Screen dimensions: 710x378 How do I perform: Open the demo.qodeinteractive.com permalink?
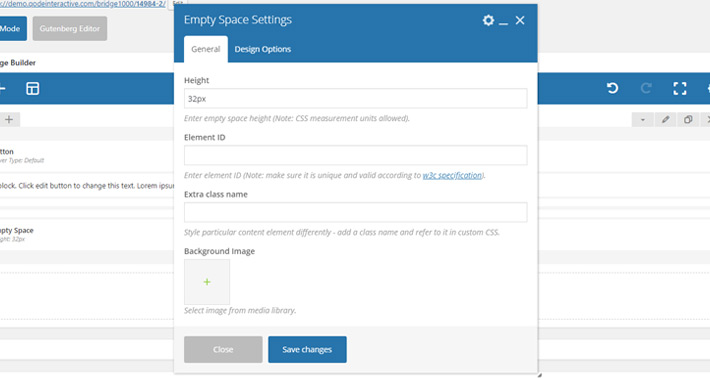tap(83, 4)
